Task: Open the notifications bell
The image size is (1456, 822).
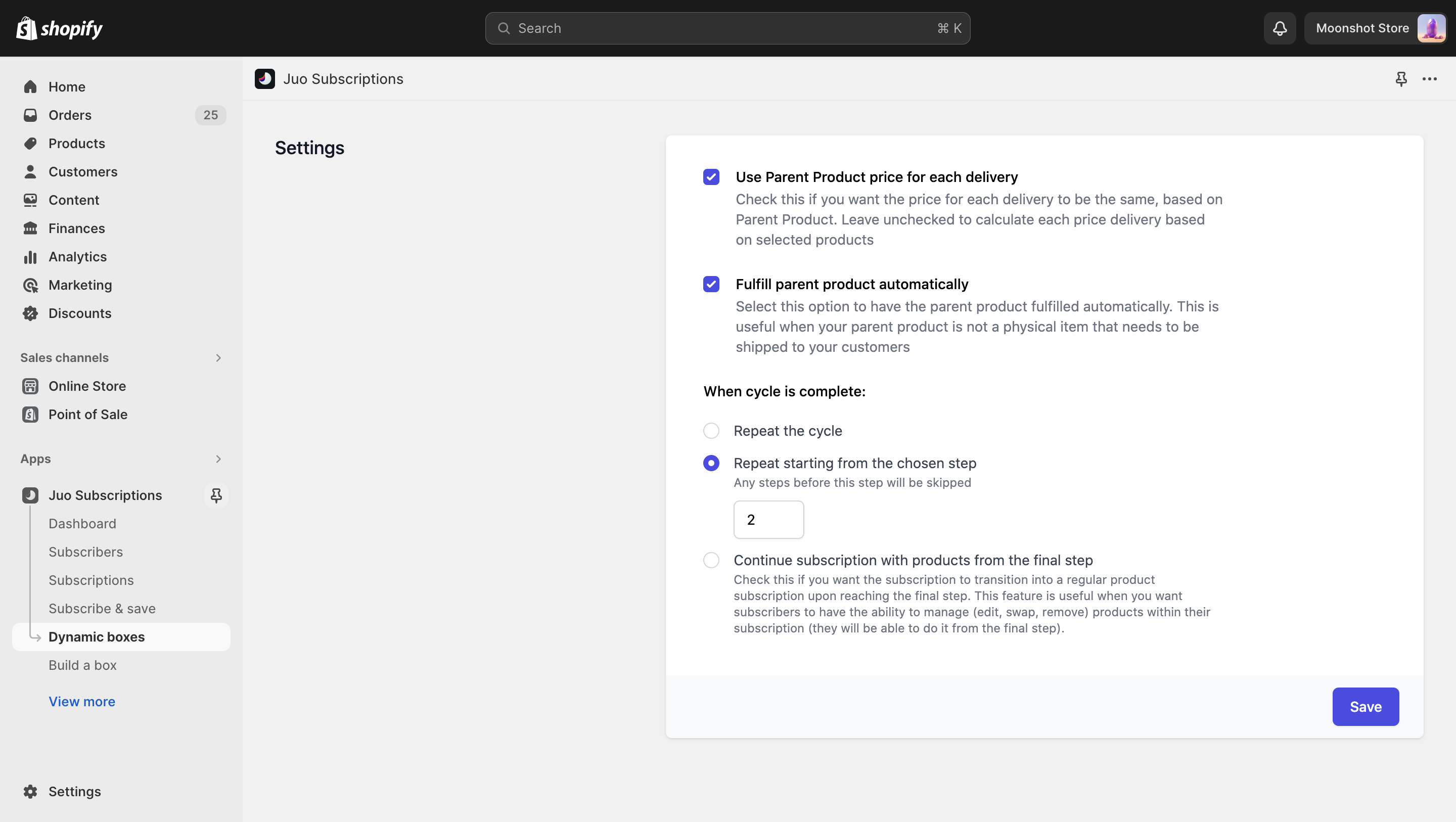Action: tap(1280, 28)
